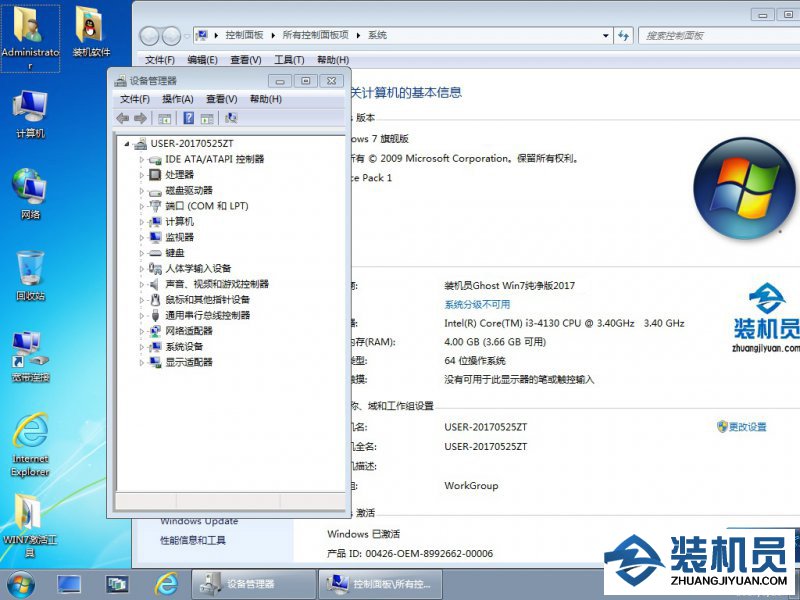Select the 通用串行总线控制器 USB icon
The width and height of the screenshot is (800, 600).
coord(155,315)
